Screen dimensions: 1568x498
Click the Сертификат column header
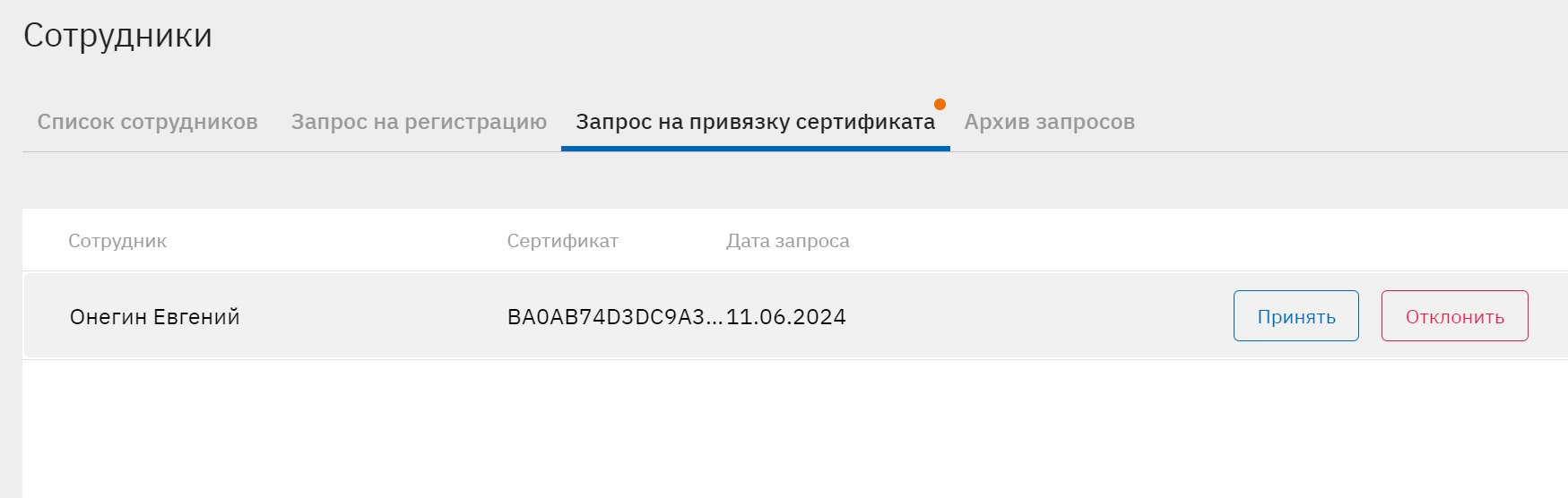562,241
